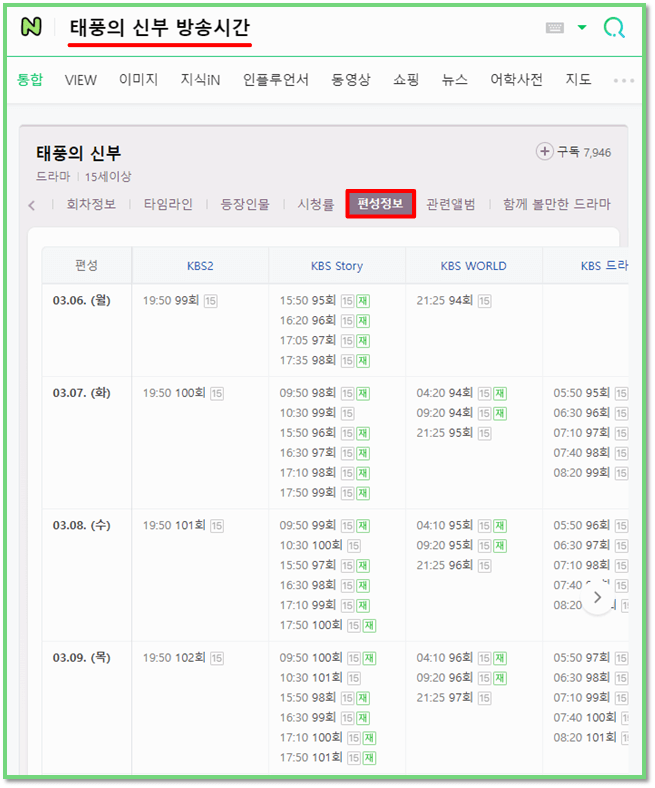This screenshot has height=788, width=655.
Task: Switch to the VIEW tab
Action: click(80, 80)
